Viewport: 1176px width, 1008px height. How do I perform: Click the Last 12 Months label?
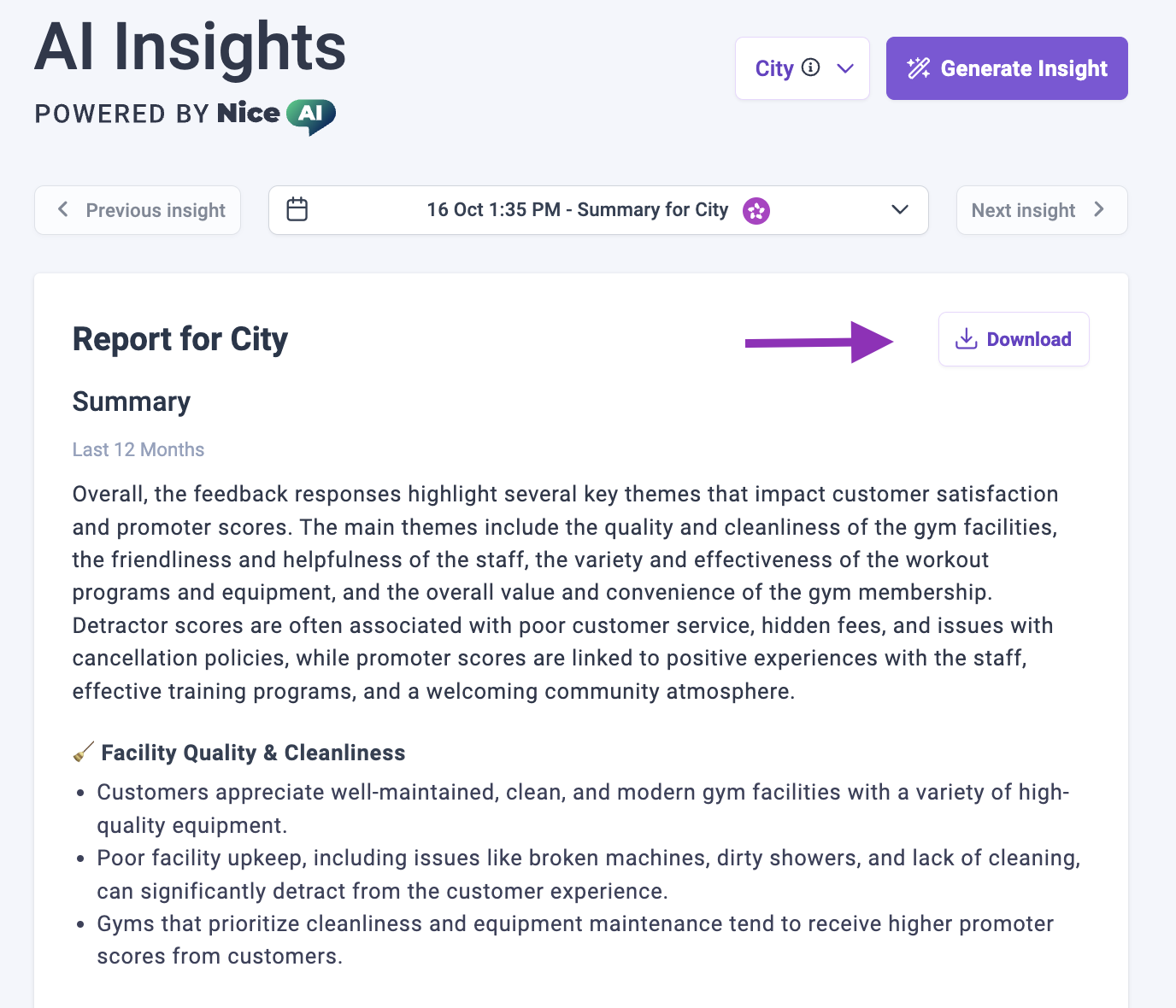[138, 449]
